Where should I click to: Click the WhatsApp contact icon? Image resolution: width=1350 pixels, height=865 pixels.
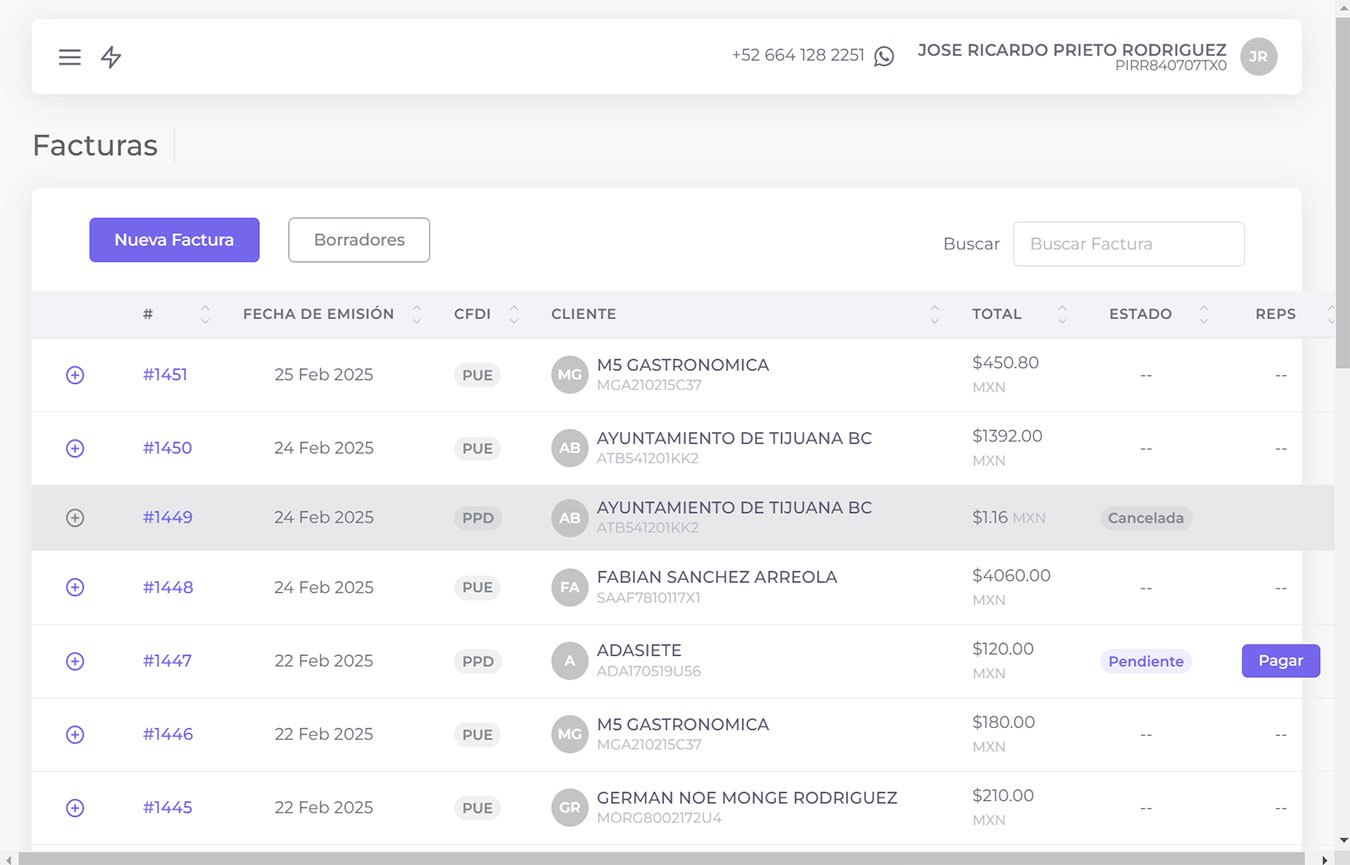coord(884,56)
